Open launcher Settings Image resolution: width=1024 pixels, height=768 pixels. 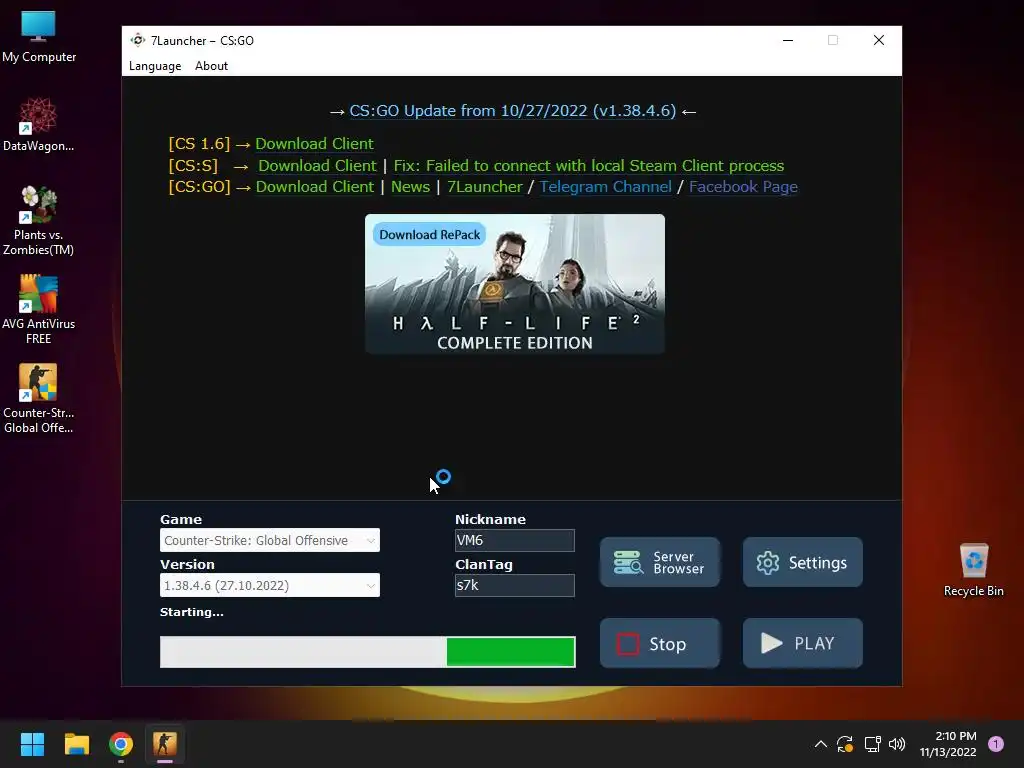[x=803, y=562]
